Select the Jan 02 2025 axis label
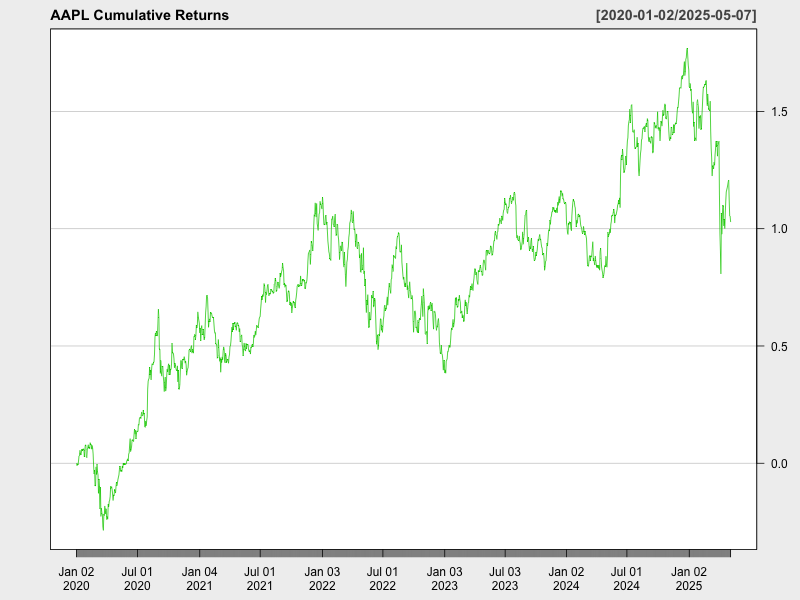The image size is (800, 600). pos(689,579)
